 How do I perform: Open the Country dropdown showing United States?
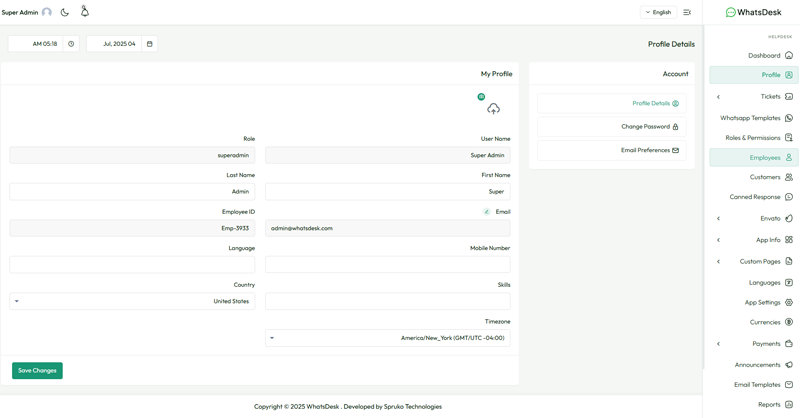coord(132,301)
